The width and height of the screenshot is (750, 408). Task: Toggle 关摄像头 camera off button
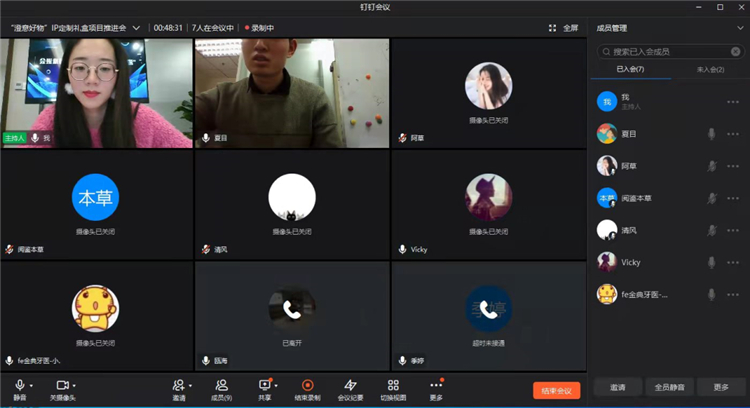pos(63,390)
